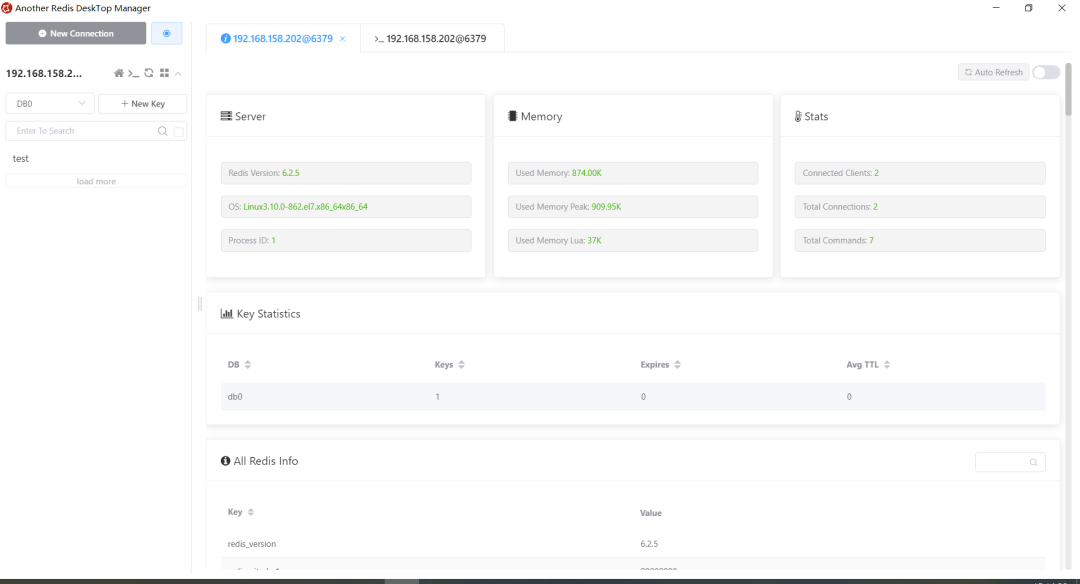Sort All Redis Info by Key column
1080x584 pixels.
251,512
